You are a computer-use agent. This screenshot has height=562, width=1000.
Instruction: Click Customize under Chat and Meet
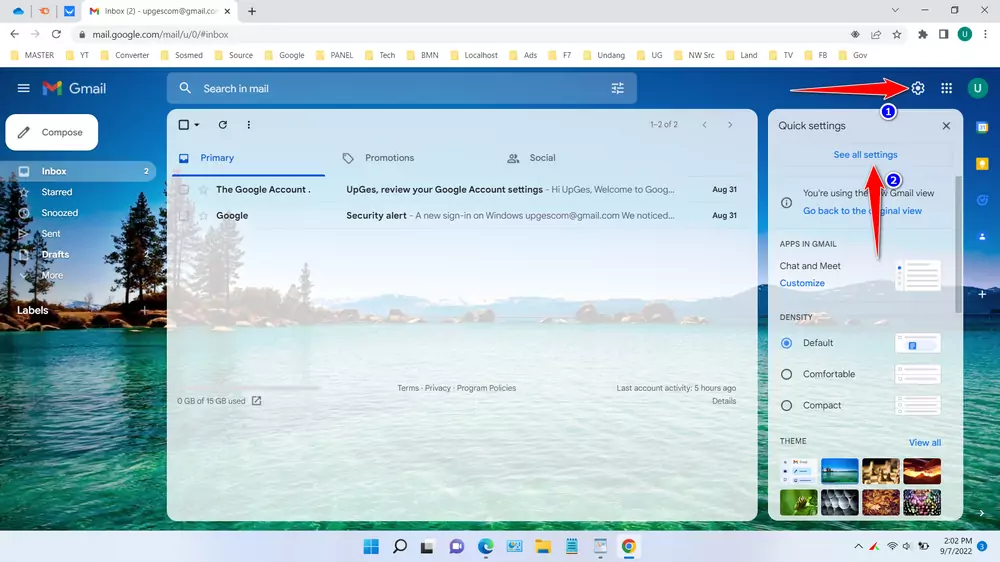click(802, 283)
